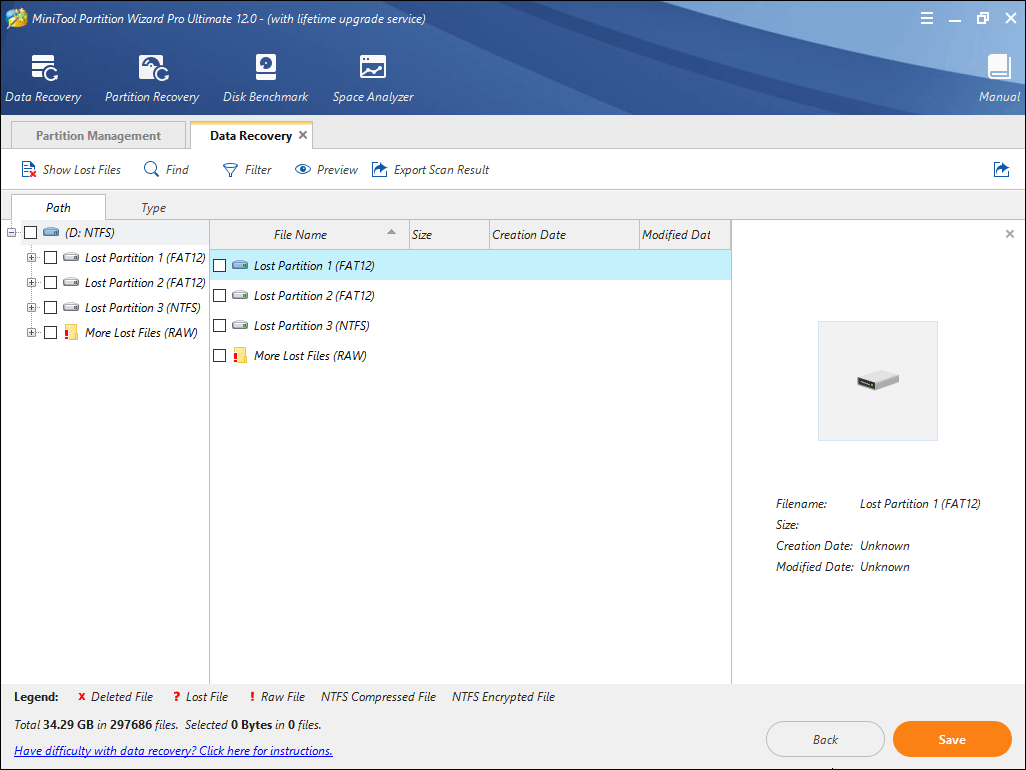Click the Preview eye icon
The image size is (1026, 770).
pyautogui.click(x=303, y=170)
